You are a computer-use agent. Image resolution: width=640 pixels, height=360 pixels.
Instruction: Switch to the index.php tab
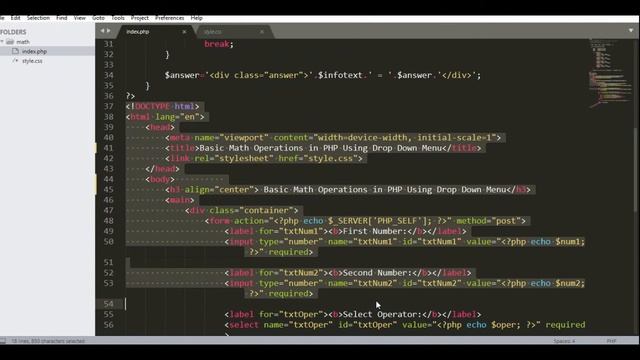[x=138, y=31]
